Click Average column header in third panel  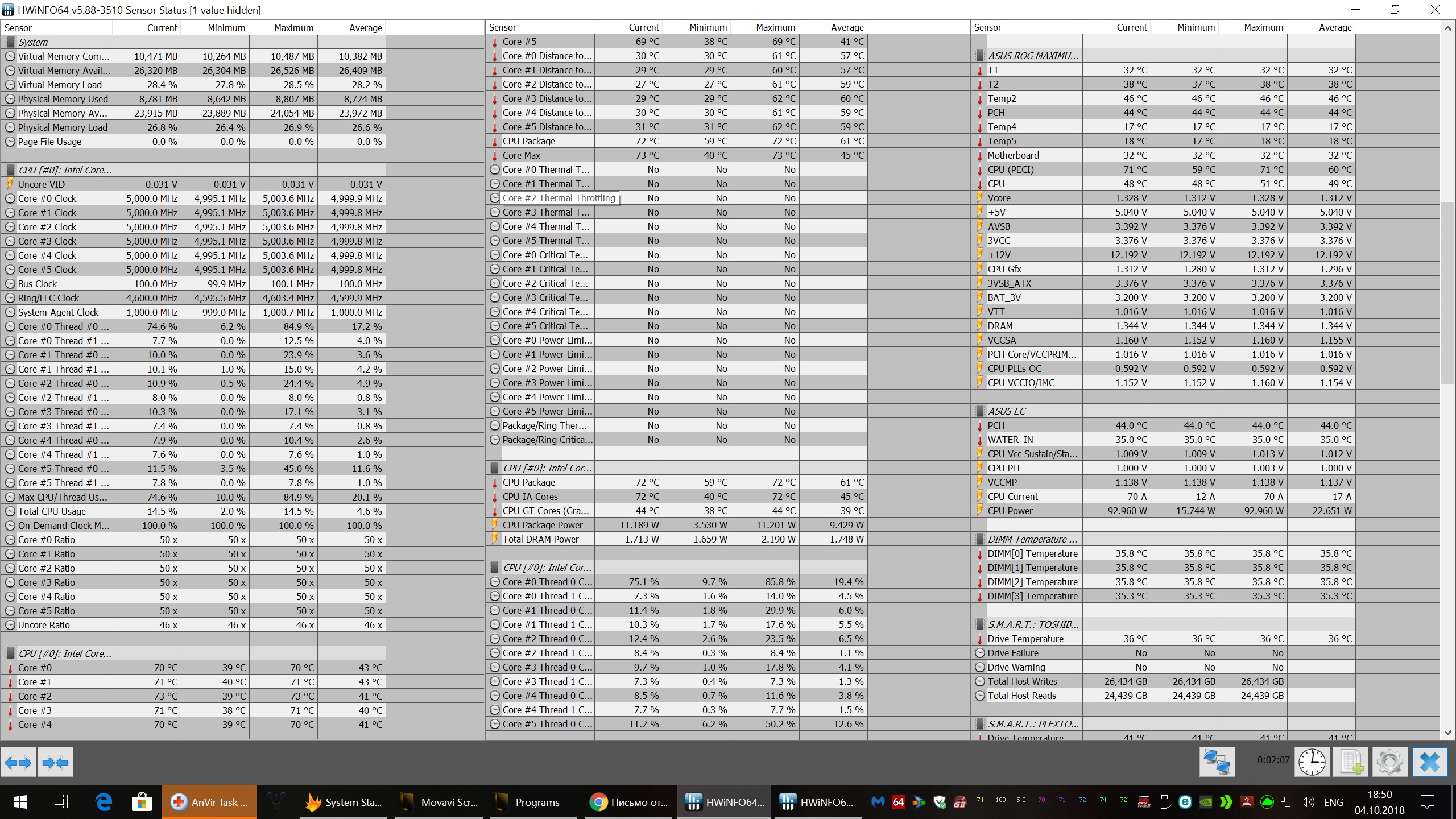pyautogui.click(x=1334, y=27)
